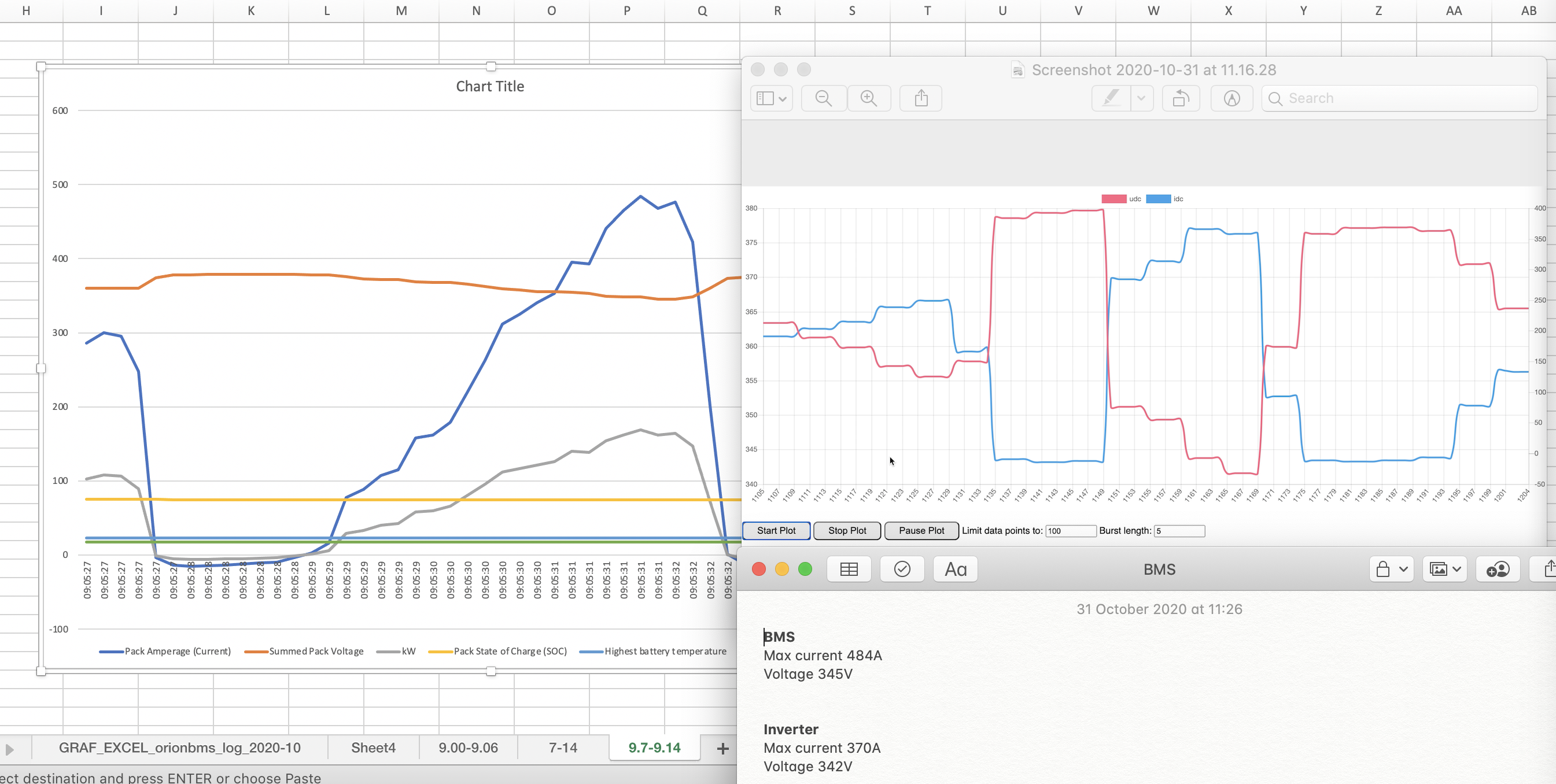Click add people collaboration icon in Notes
This screenshot has width=1556, height=784.
click(x=1498, y=569)
